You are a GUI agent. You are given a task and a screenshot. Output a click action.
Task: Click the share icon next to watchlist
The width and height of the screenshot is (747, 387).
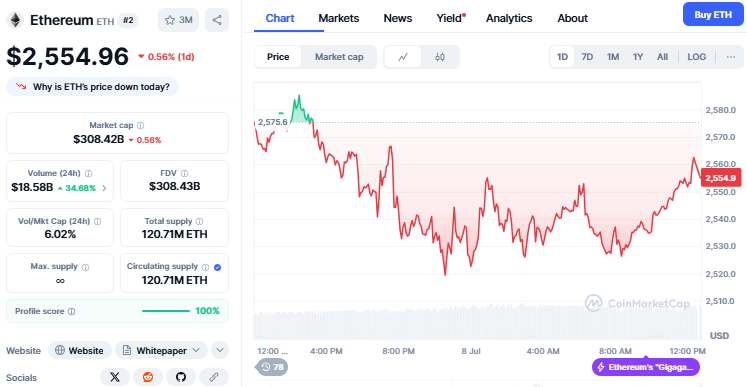(x=217, y=20)
